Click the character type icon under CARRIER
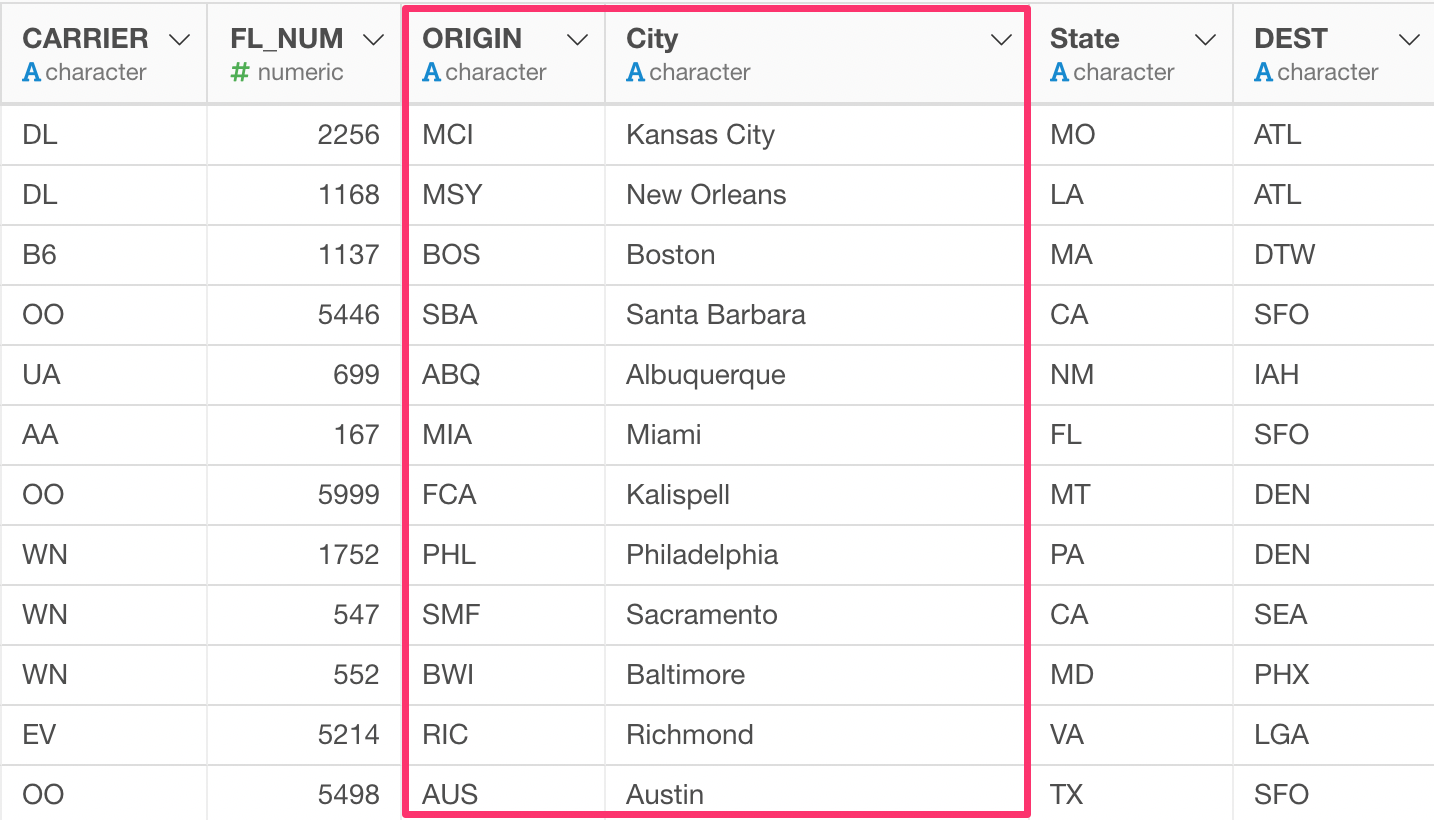Image resolution: width=1434 pixels, height=820 pixels. [32, 72]
